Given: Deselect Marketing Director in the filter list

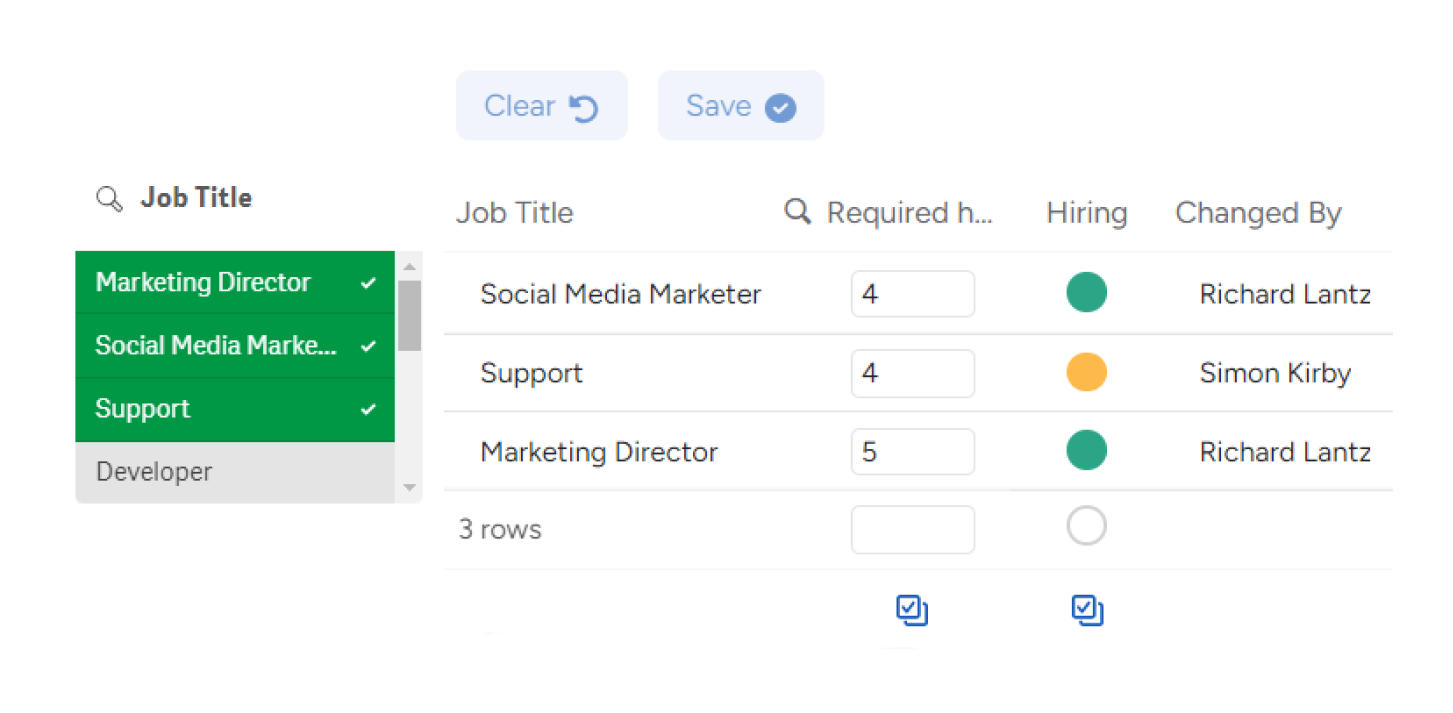Looking at the screenshot, I should [x=235, y=283].
